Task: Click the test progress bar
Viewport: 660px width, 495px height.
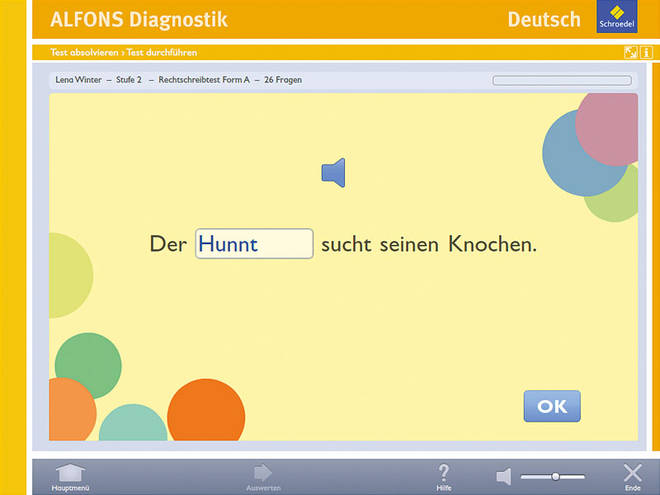Action: click(x=562, y=80)
